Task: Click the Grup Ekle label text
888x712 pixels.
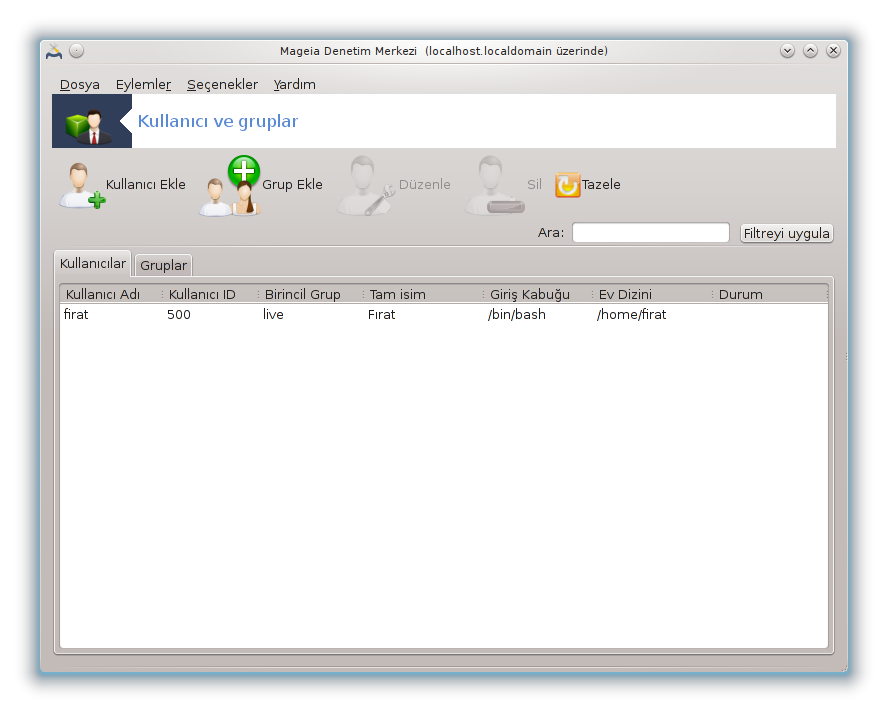Action: [292, 185]
